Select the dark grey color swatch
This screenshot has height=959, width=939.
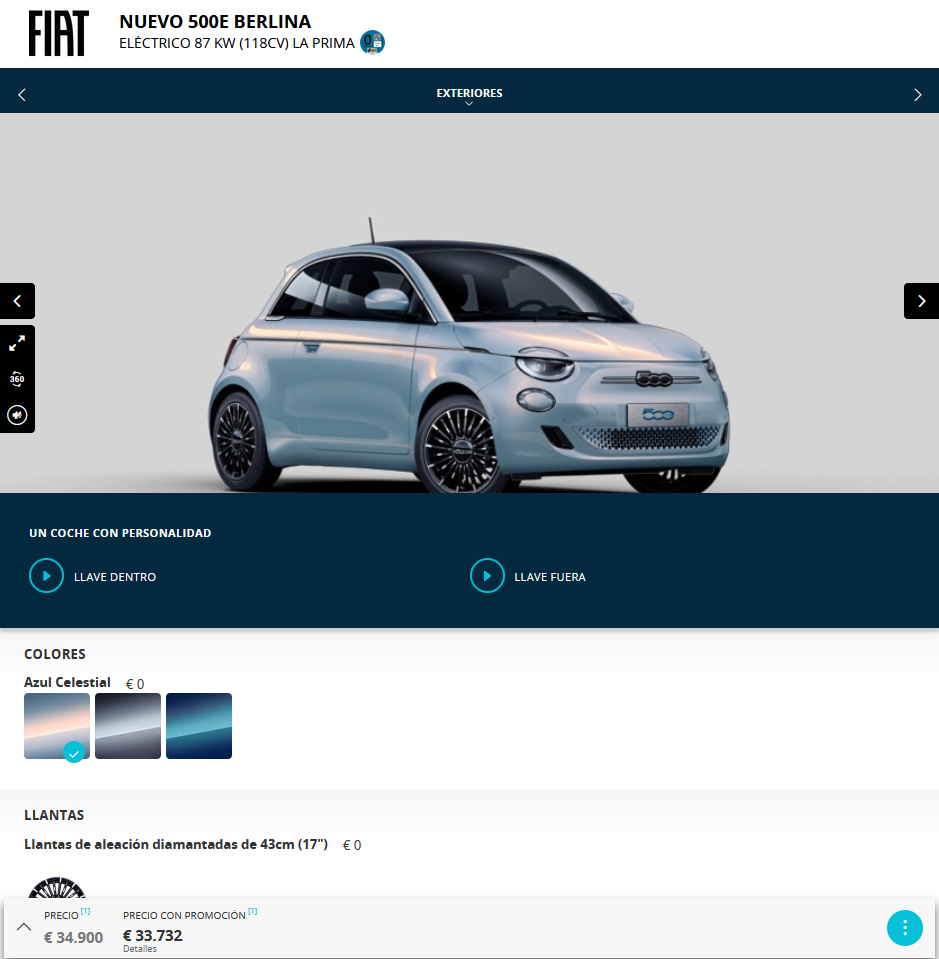pos(128,726)
